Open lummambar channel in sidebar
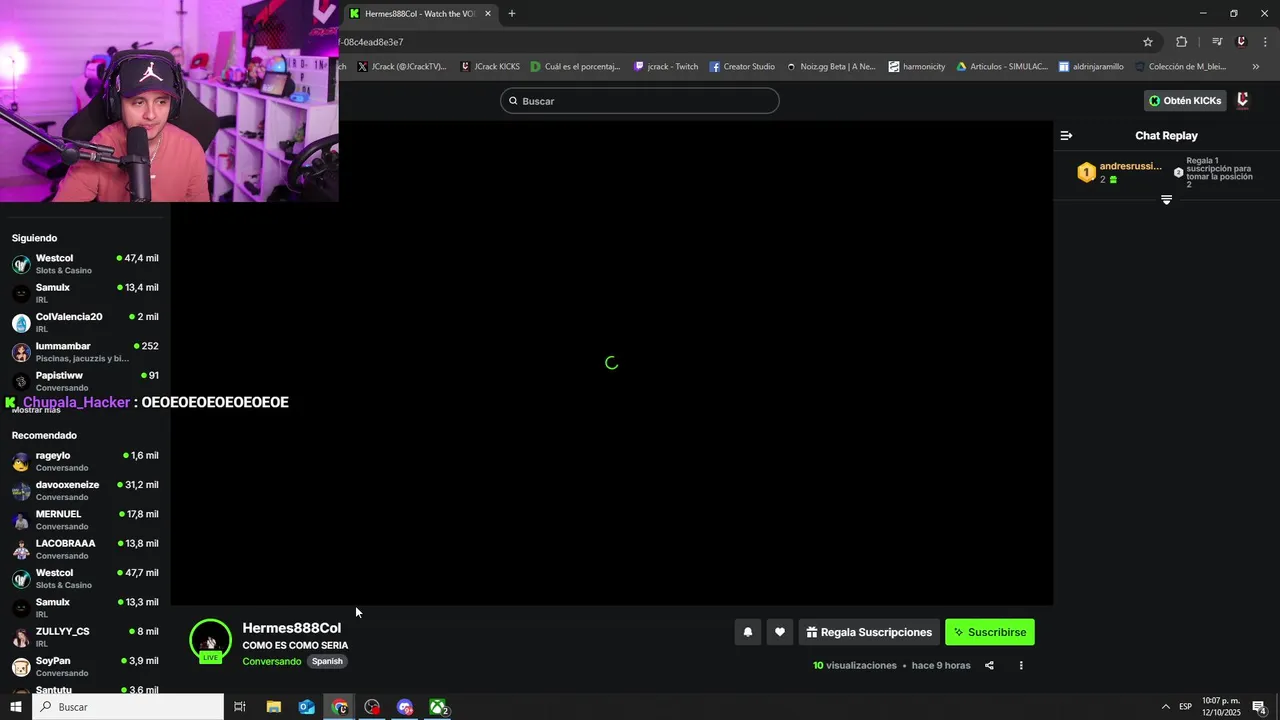The height and width of the screenshot is (720, 1280). tap(85, 351)
